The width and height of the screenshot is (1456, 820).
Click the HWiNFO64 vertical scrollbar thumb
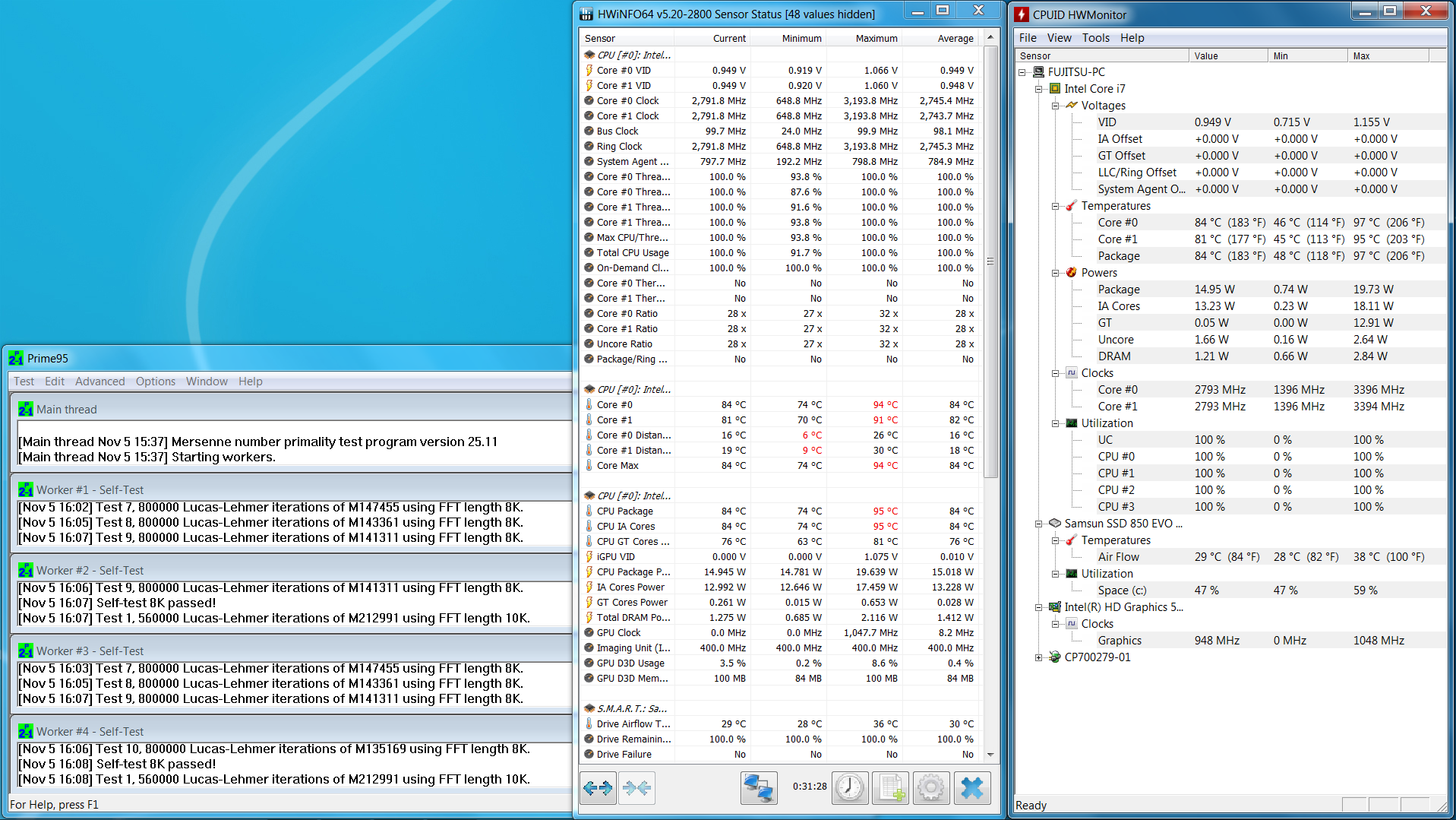pyautogui.click(x=990, y=261)
